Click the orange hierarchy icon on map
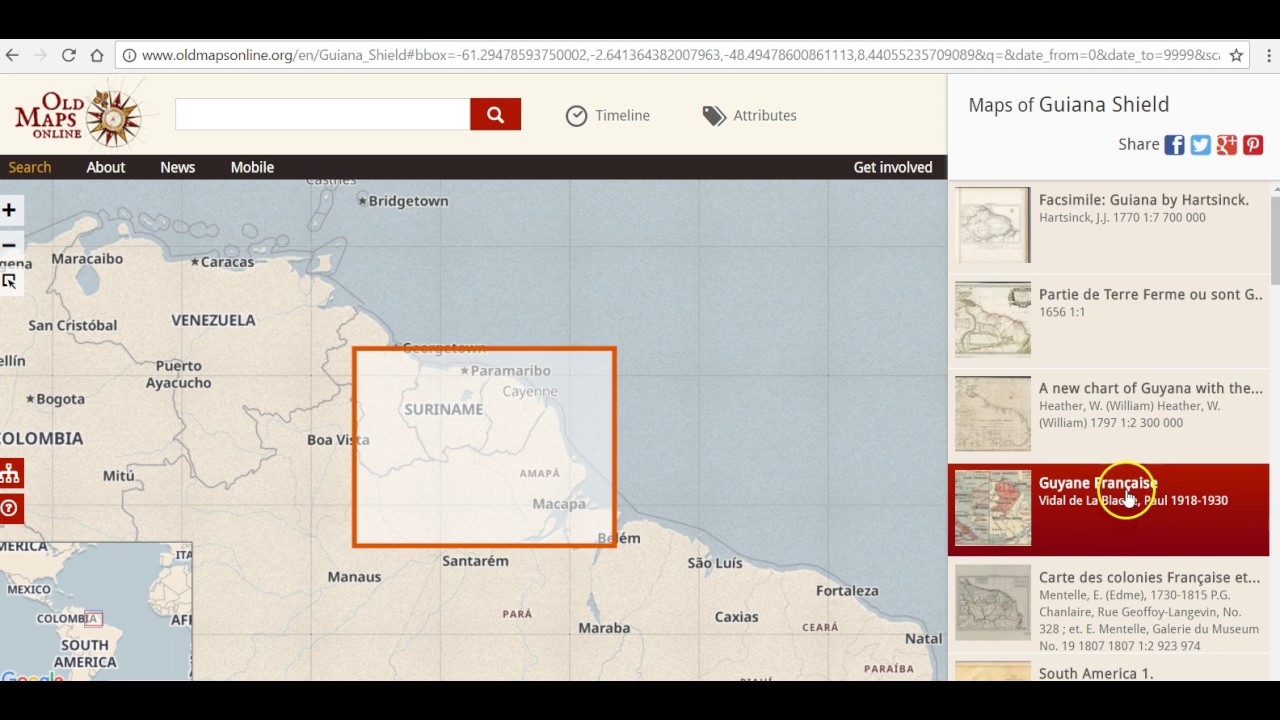The height and width of the screenshot is (720, 1280). pos(10,473)
